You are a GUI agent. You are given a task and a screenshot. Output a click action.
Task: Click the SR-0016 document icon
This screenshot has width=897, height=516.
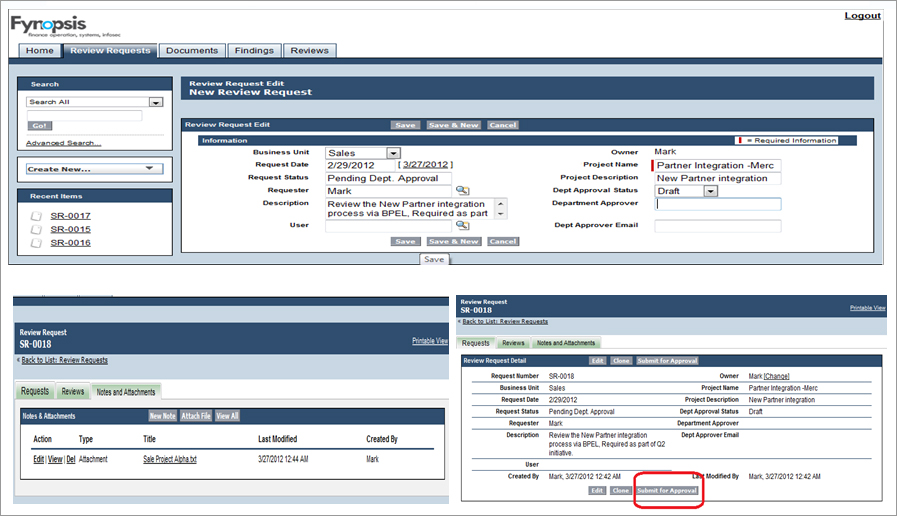pos(37,243)
